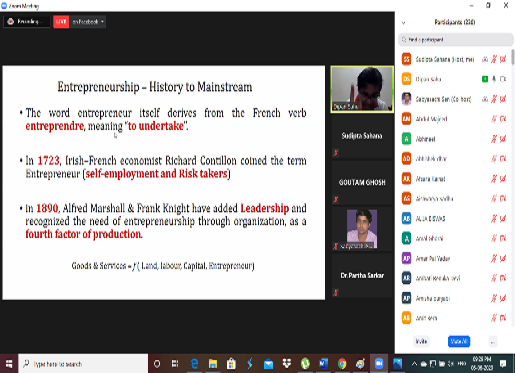Open the more options (...) button beside Mute All
The height and width of the screenshot is (373, 515).
pyautogui.click(x=493, y=342)
